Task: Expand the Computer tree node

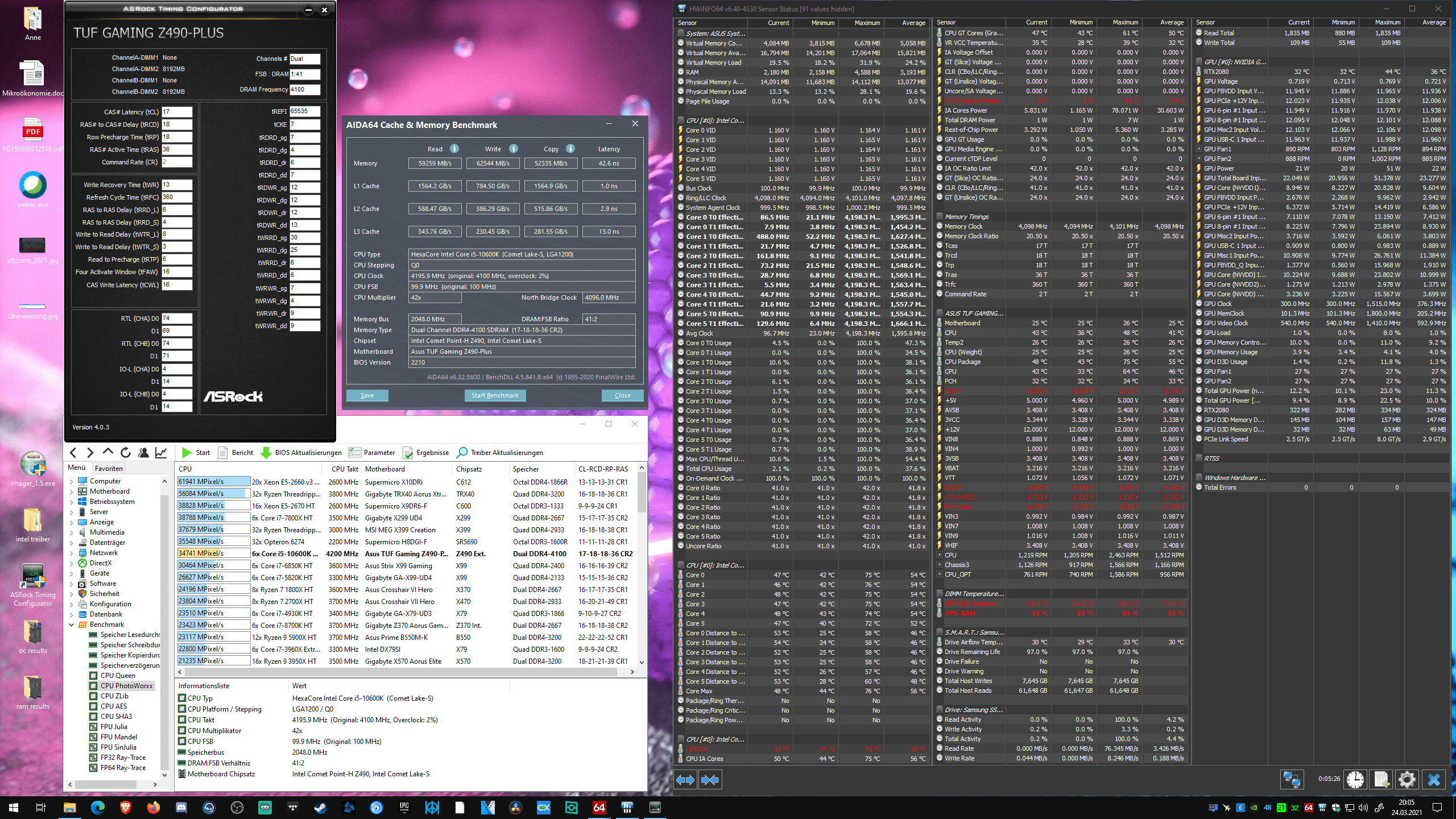Action: point(72,481)
